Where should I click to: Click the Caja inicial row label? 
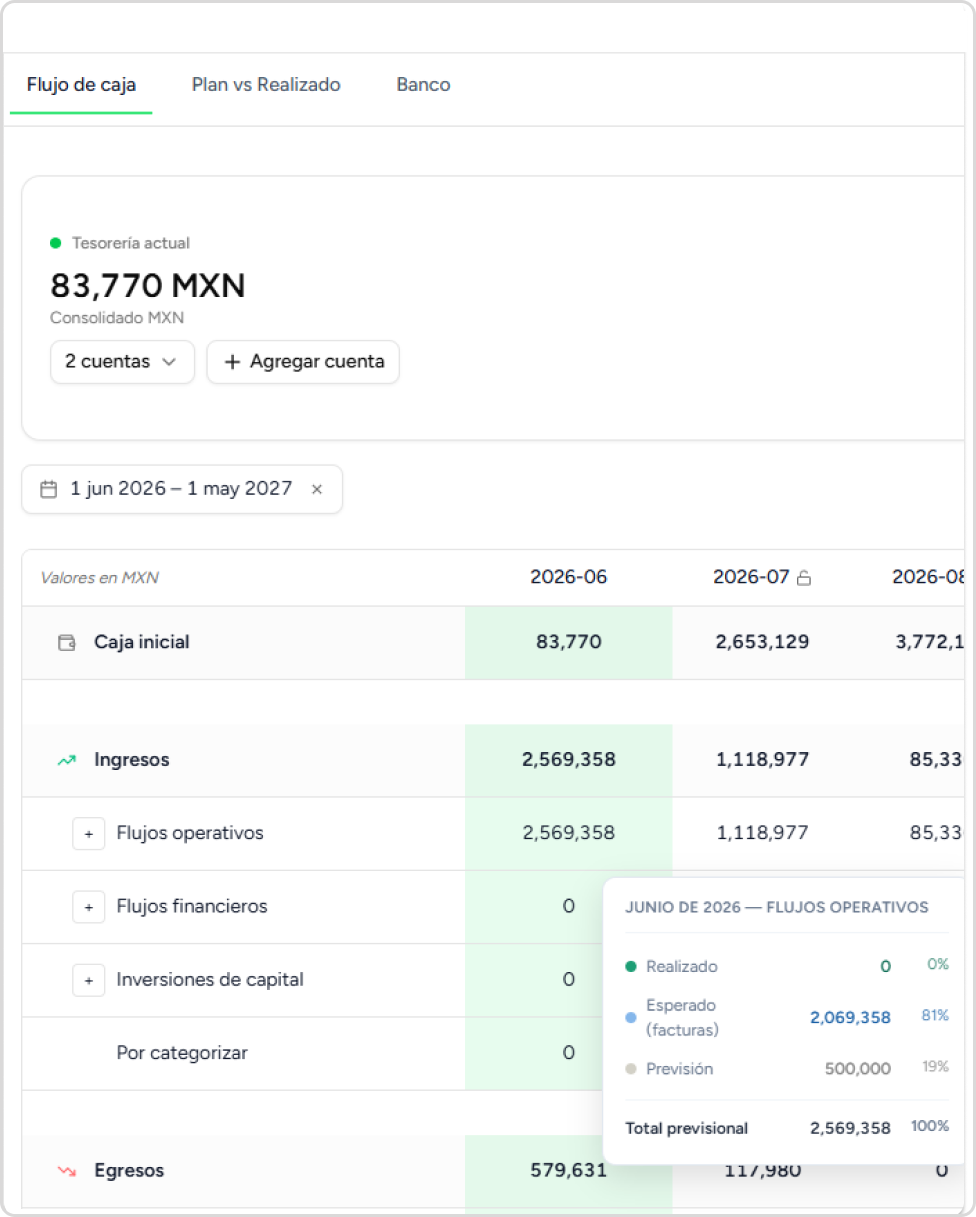coord(142,642)
